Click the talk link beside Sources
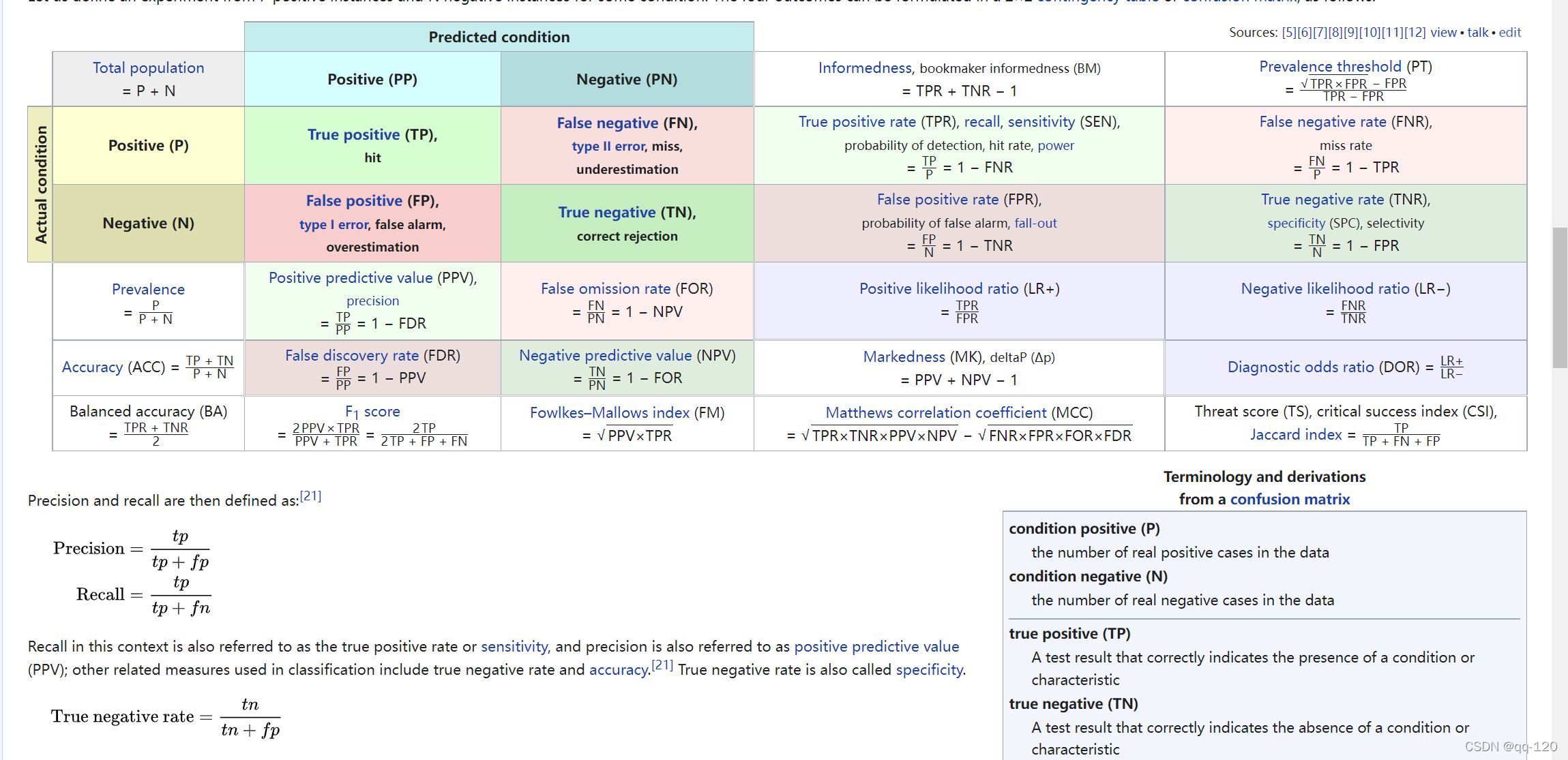 click(x=1477, y=32)
